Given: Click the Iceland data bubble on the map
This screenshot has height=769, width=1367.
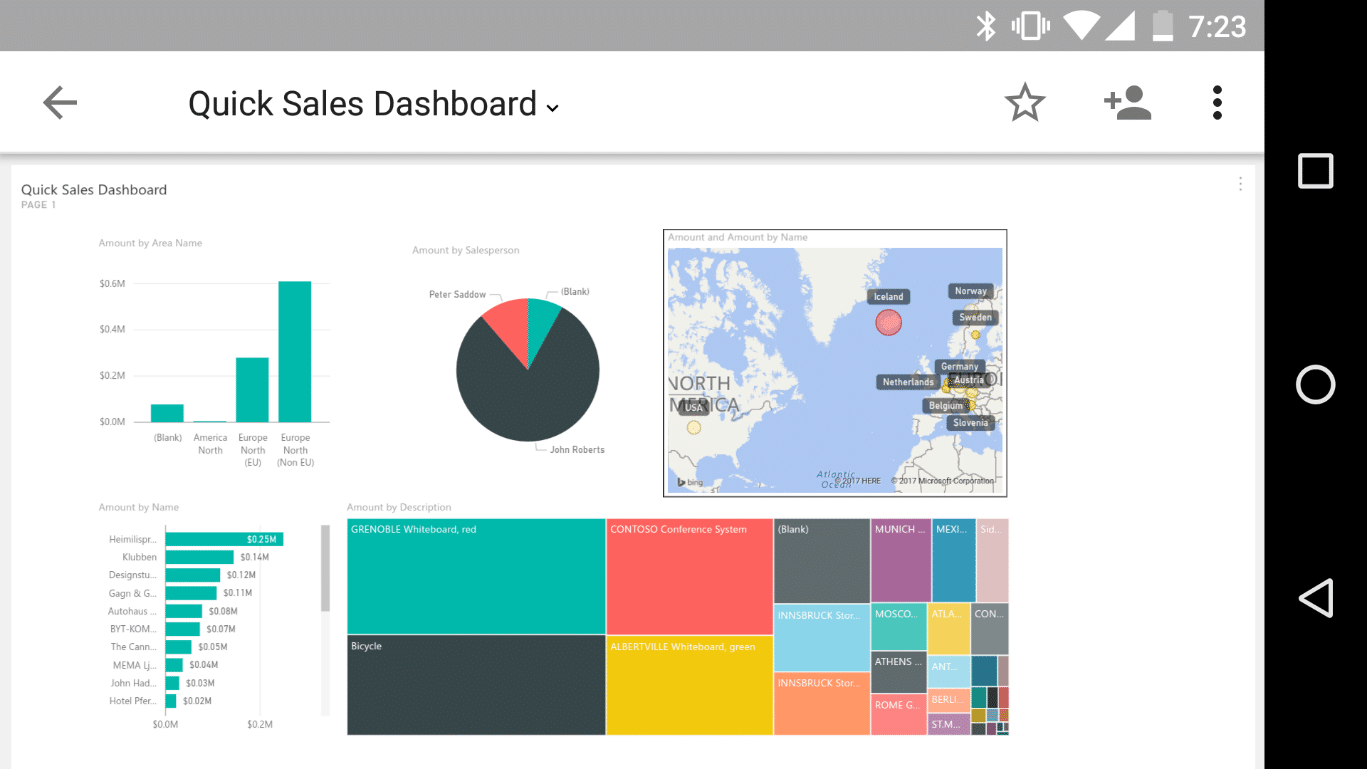Looking at the screenshot, I should (x=889, y=322).
